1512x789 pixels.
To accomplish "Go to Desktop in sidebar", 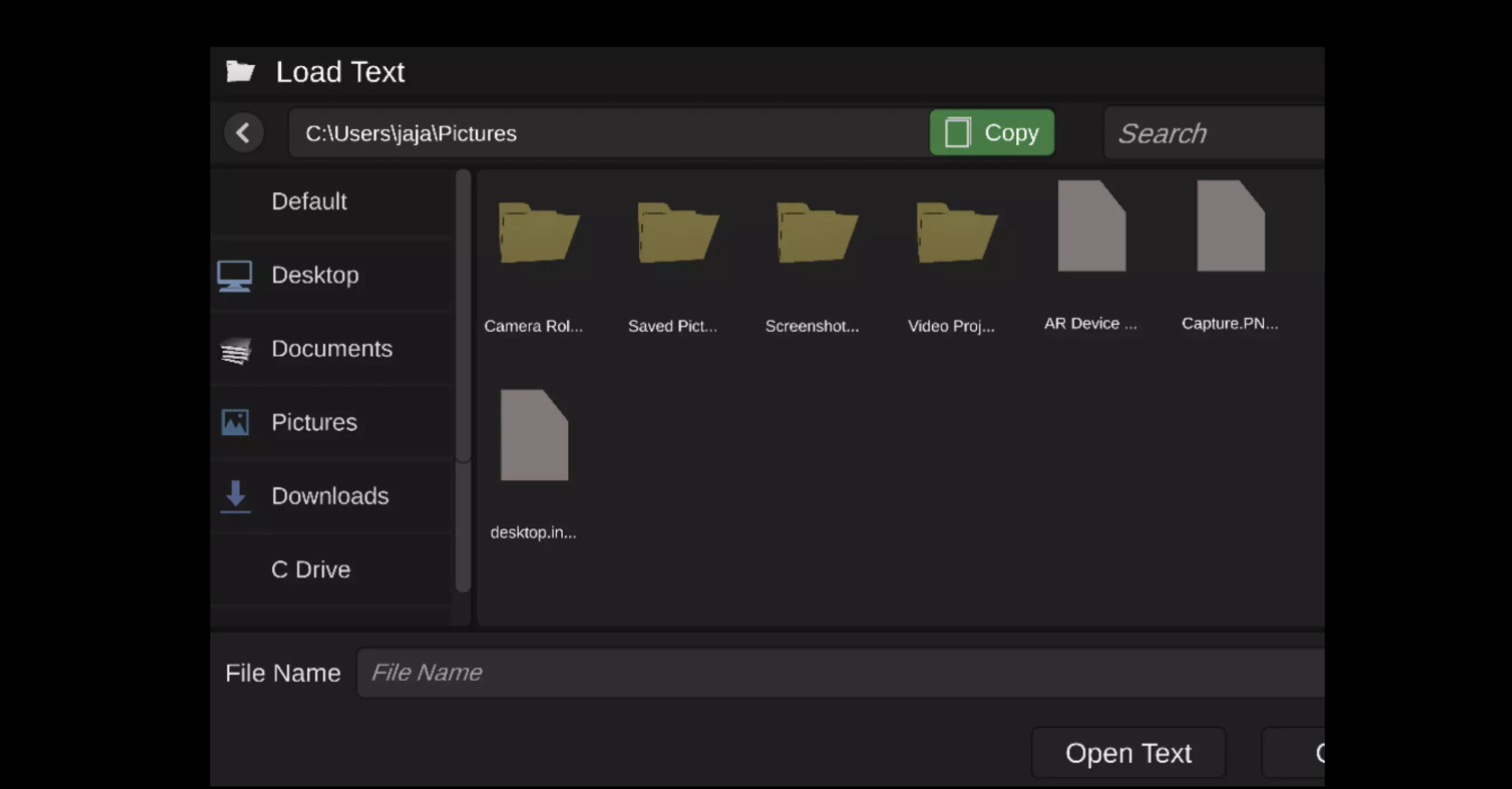I will pyautogui.click(x=315, y=275).
